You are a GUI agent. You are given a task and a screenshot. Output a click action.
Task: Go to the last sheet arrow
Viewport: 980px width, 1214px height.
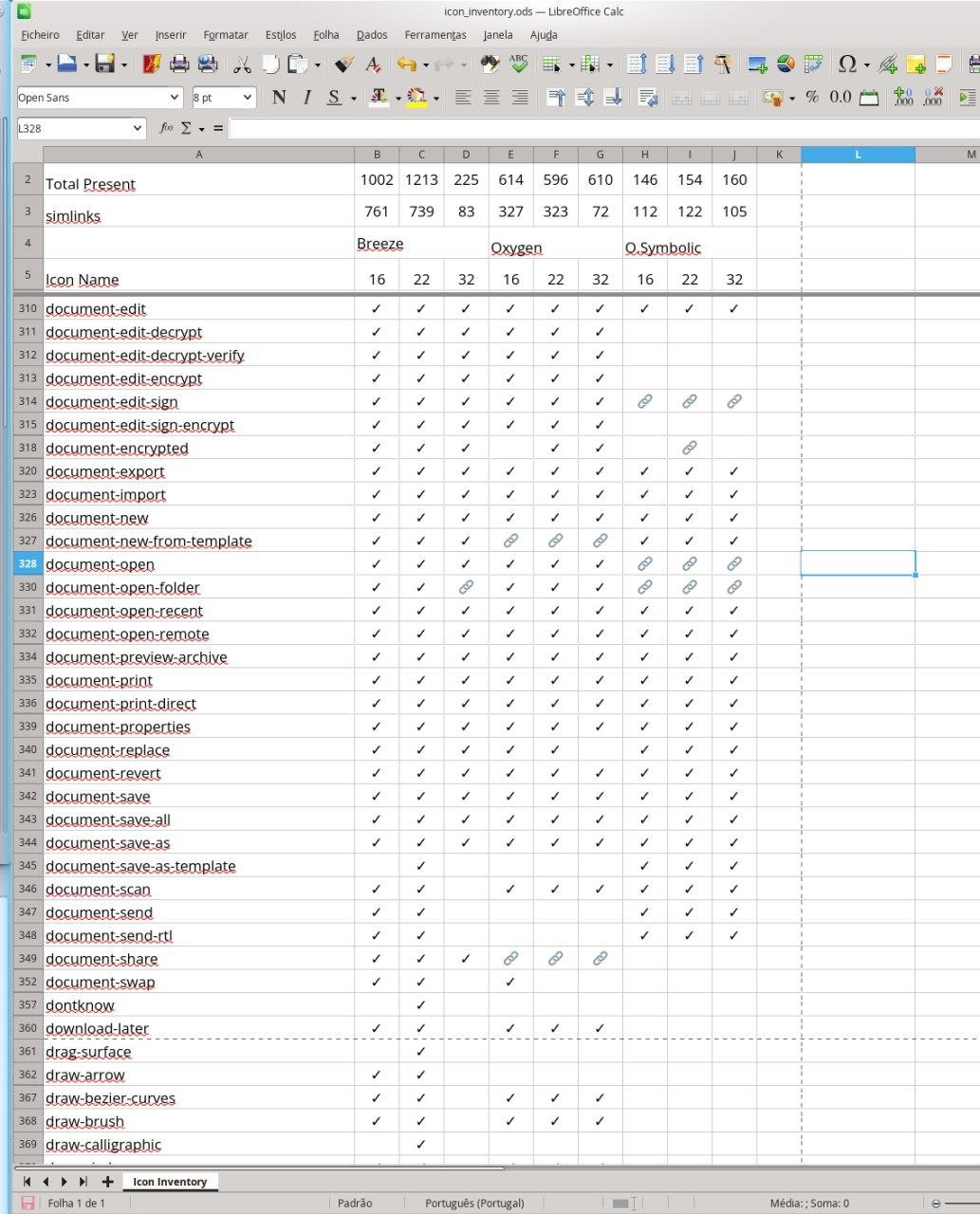tap(83, 1182)
